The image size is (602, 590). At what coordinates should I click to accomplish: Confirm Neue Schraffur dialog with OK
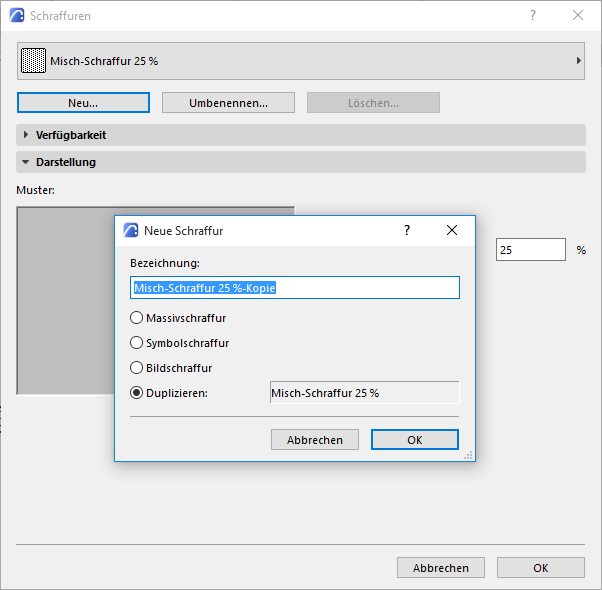coord(414,440)
